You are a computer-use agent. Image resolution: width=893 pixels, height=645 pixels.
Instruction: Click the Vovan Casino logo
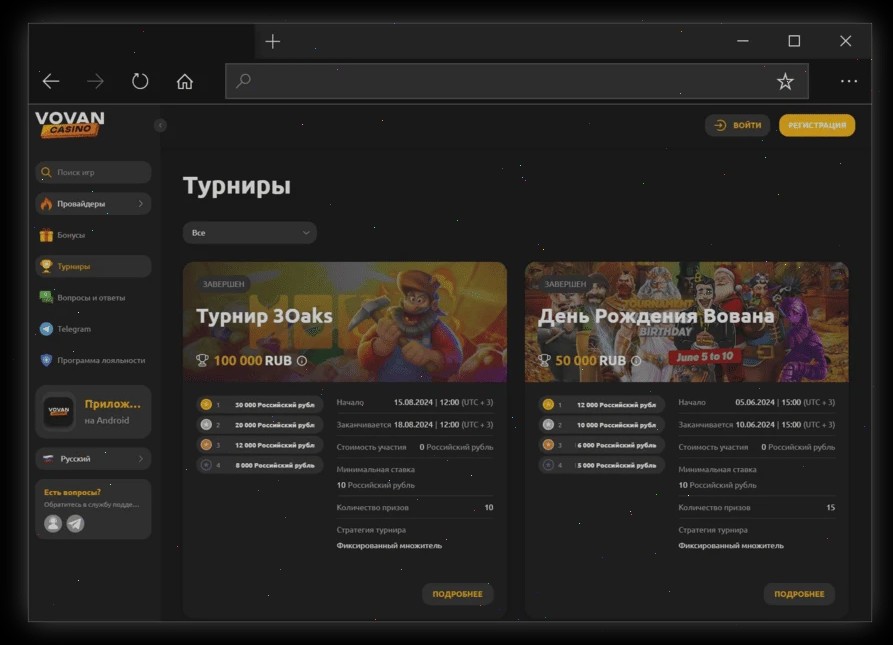tap(70, 124)
